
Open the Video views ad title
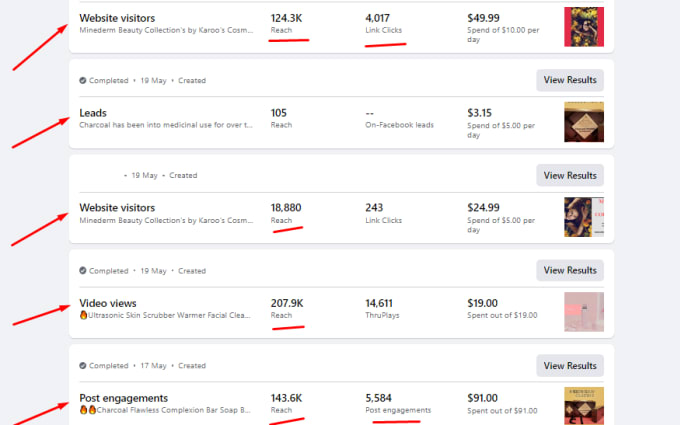coord(108,303)
